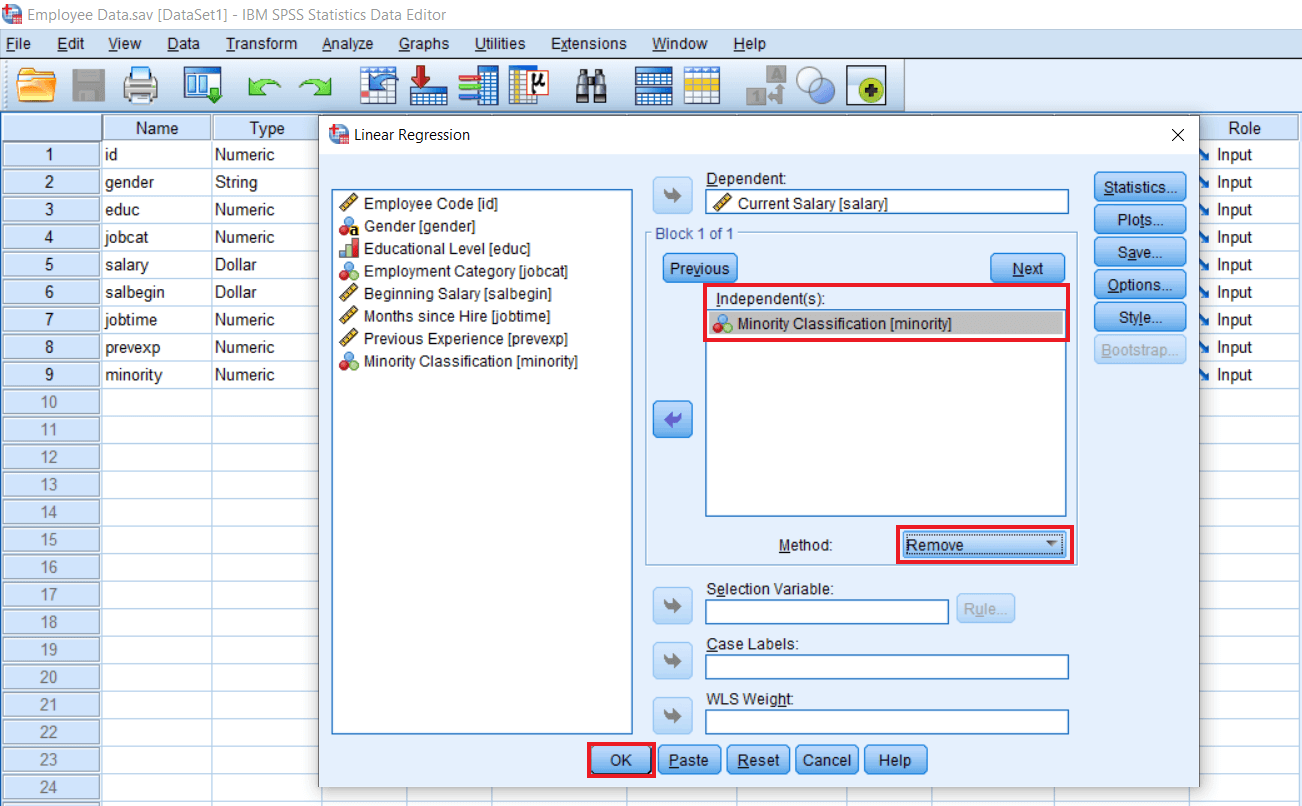Click the arrow button beside Case Labels

click(672, 660)
